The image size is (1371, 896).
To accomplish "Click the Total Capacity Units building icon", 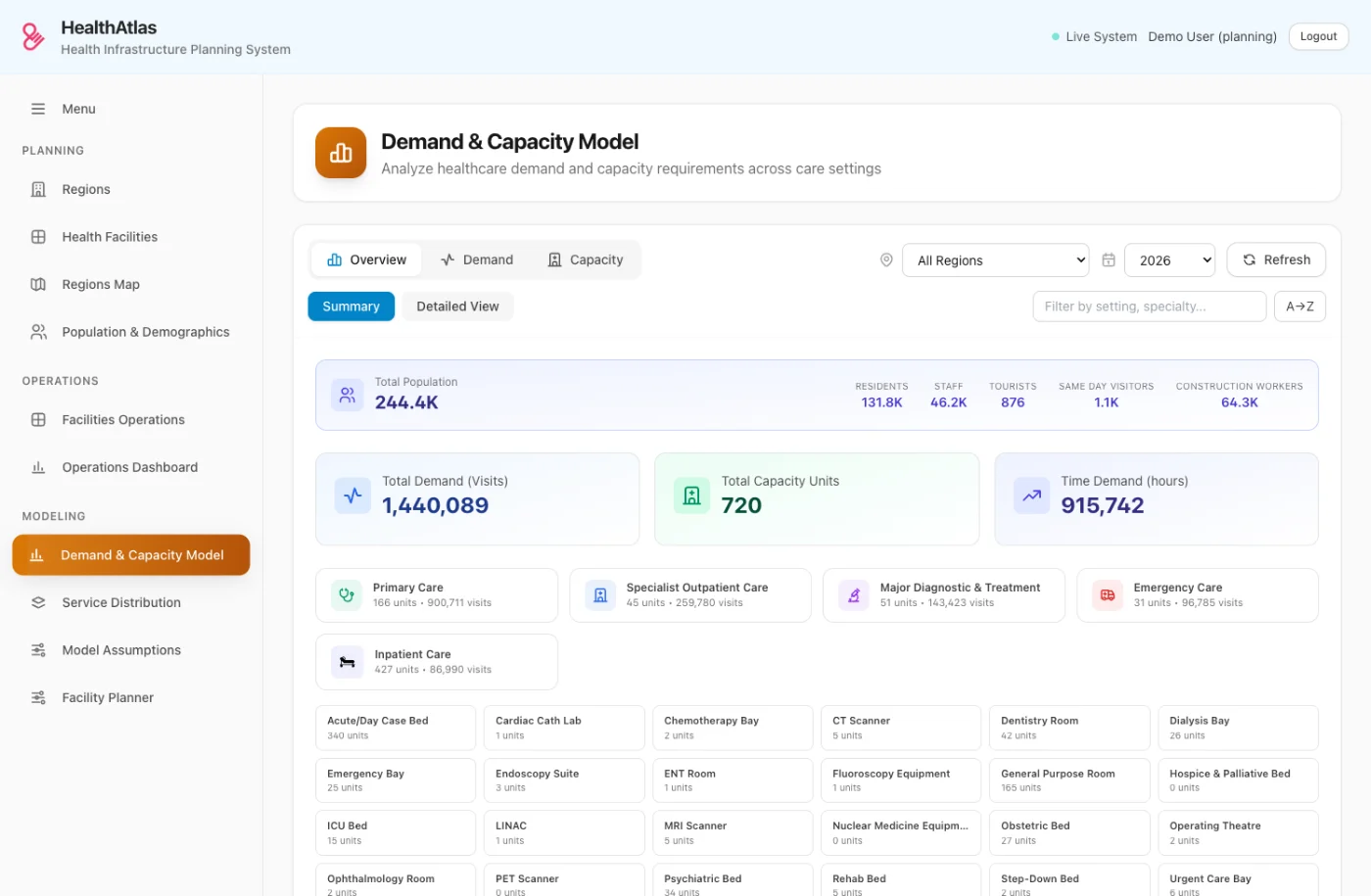I will click(691, 495).
